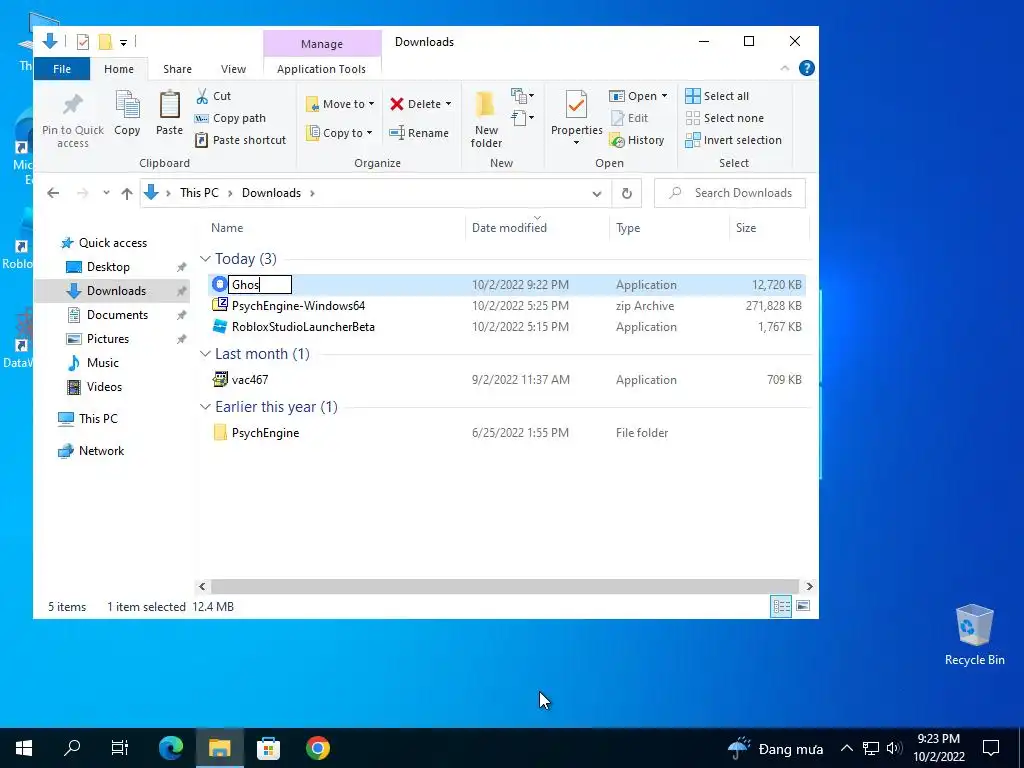Image resolution: width=1024 pixels, height=768 pixels.
Task: Click Paste shortcut in ribbon
Action: point(240,140)
